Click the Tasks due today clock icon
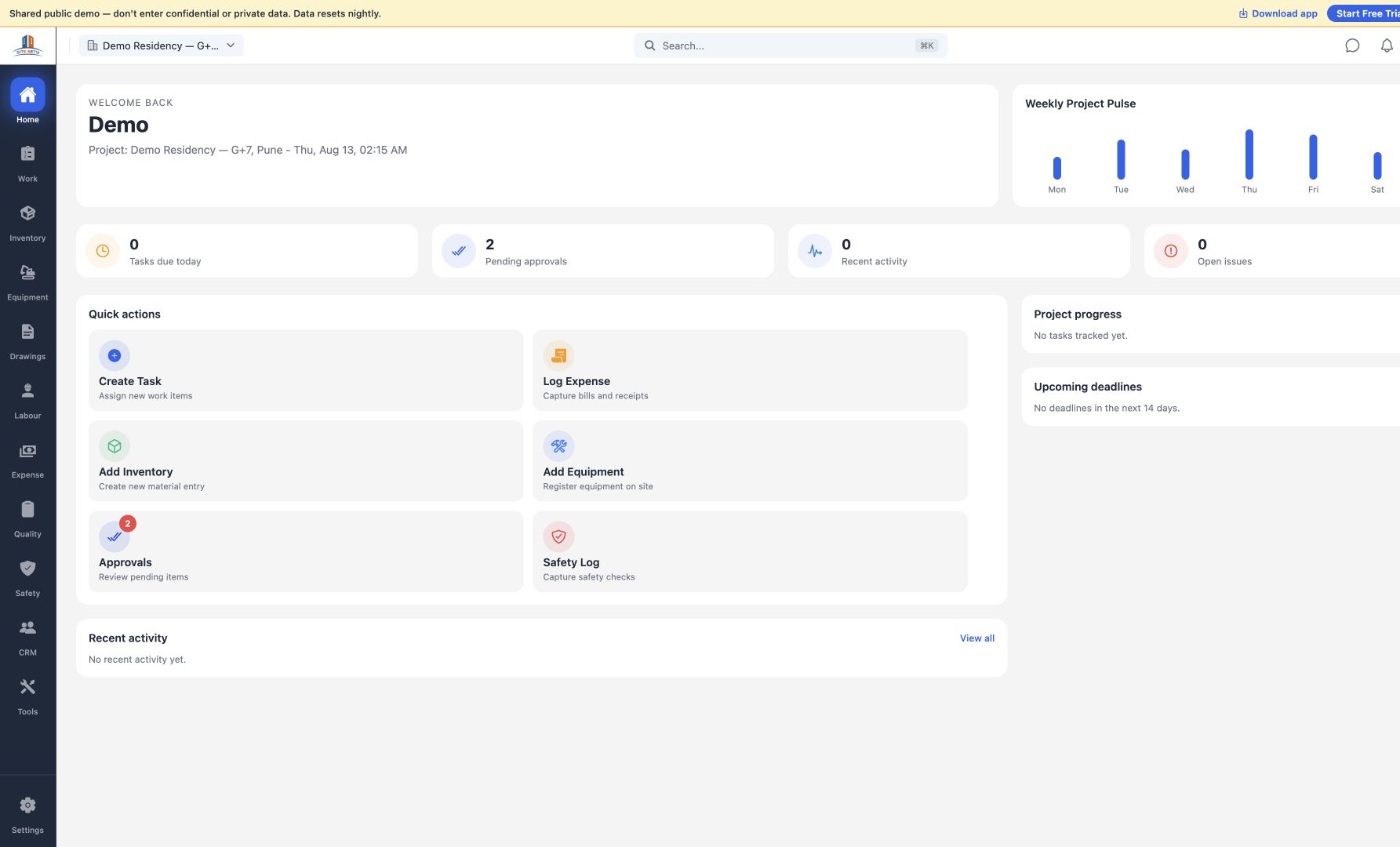Viewport: 1400px width, 847px height. click(x=103, y=251)
